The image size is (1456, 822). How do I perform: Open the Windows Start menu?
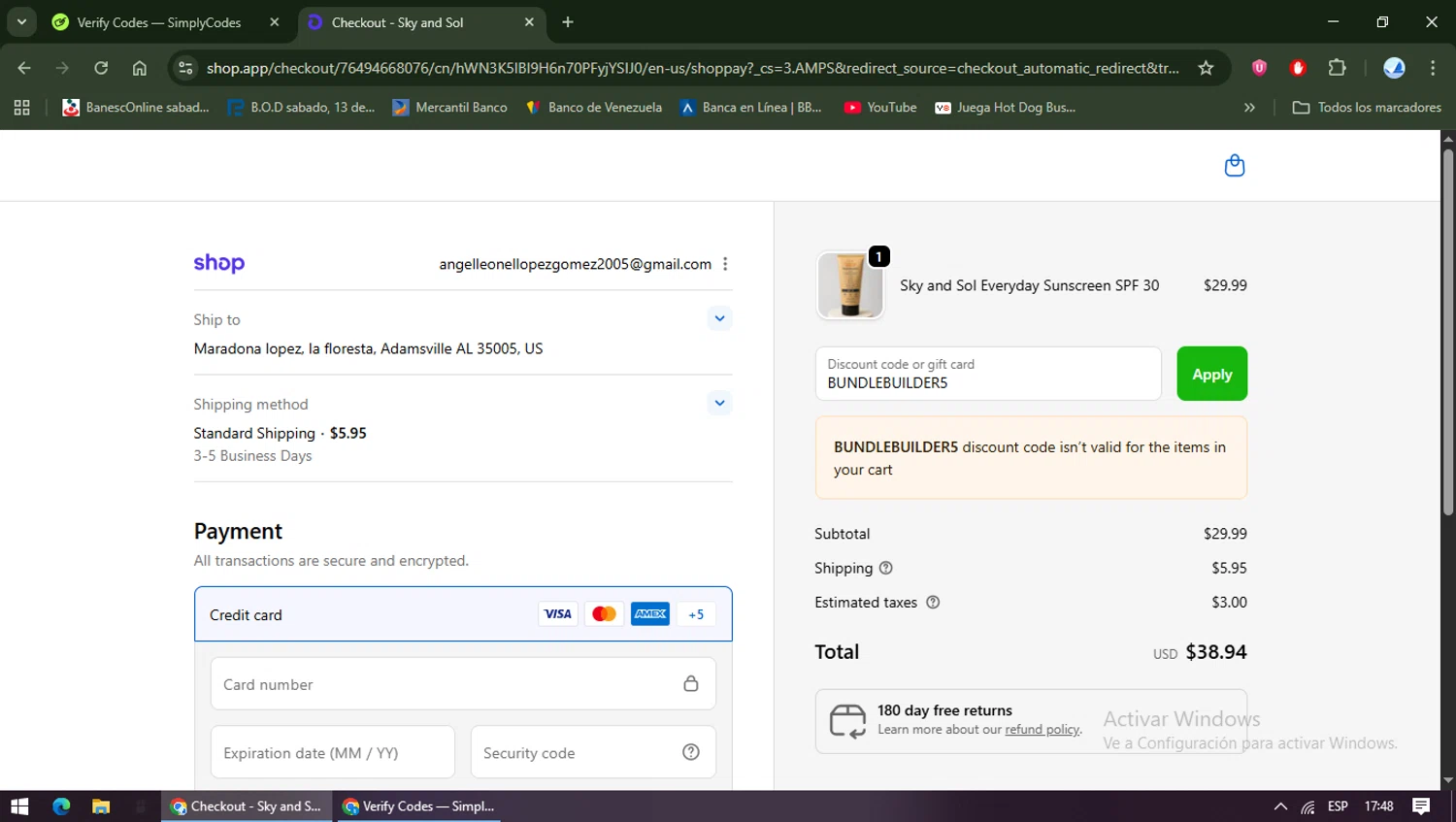pos(19,806)
